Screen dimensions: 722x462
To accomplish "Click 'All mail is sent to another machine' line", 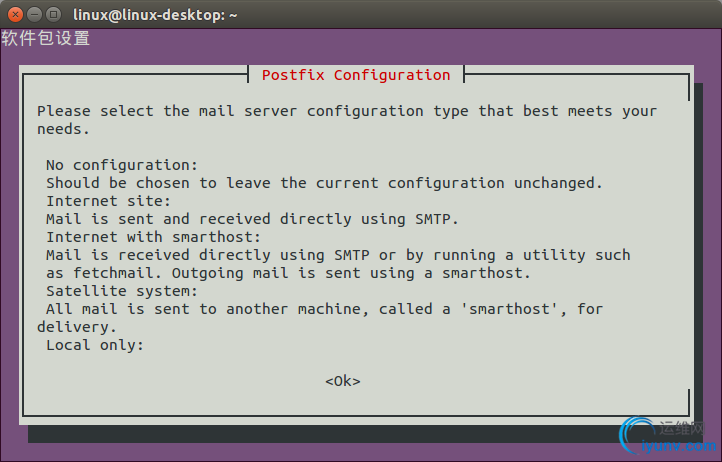I will pos(324,309).
